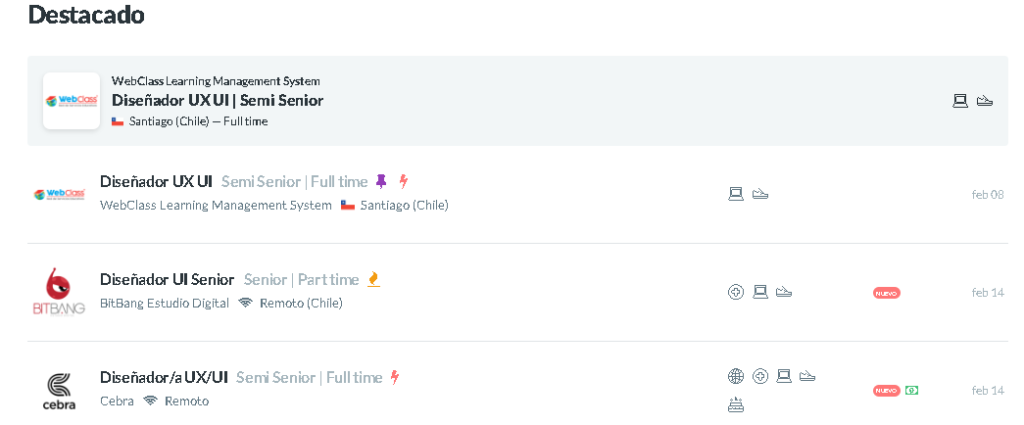1024x425 pixels.
Task: Click the red lightning bolt in the Cebra row
Action: click(x=394, y=377)
